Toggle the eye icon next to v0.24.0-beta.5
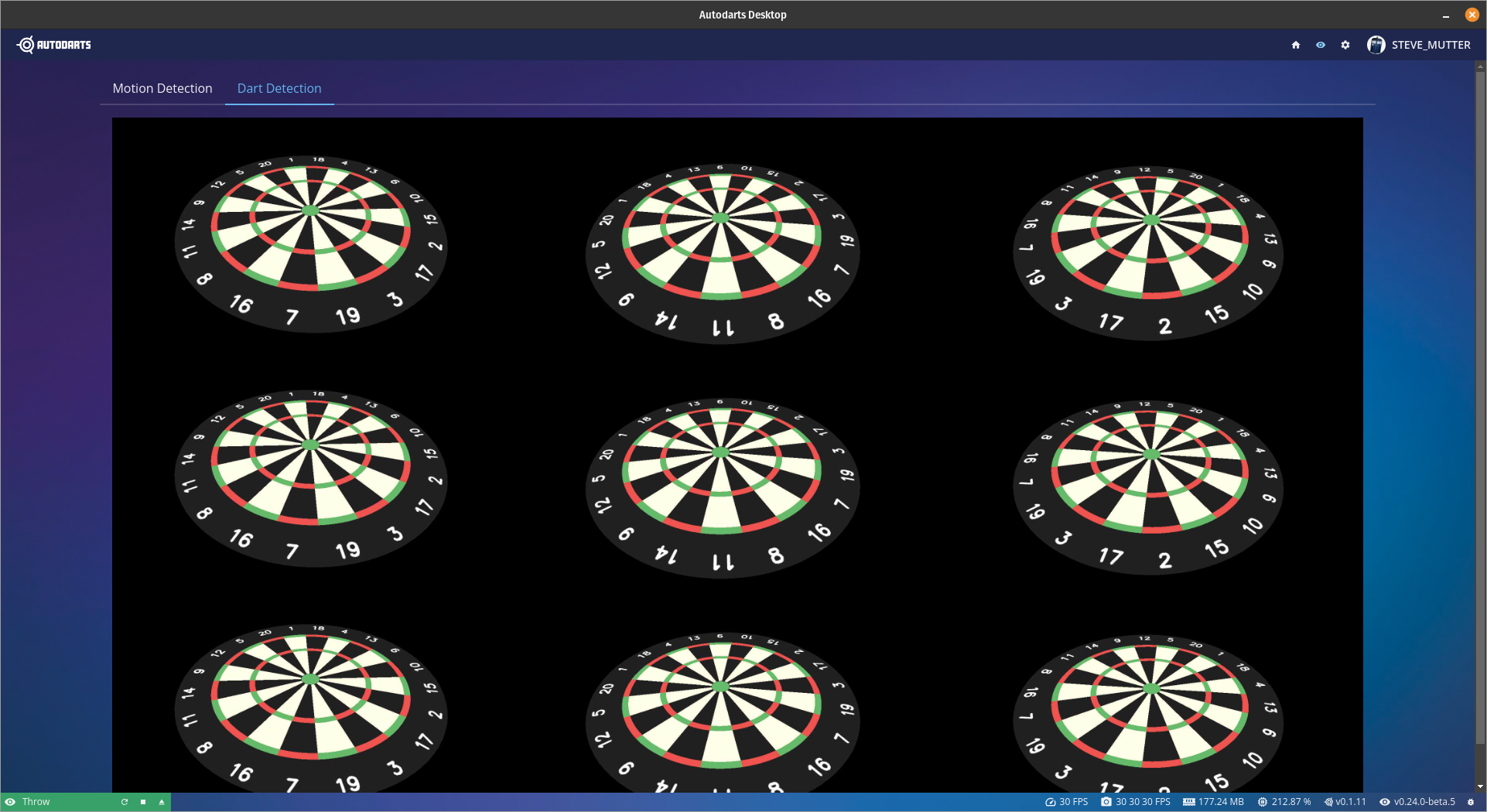The image size is (1487, 812). (x=1384, y=802)
